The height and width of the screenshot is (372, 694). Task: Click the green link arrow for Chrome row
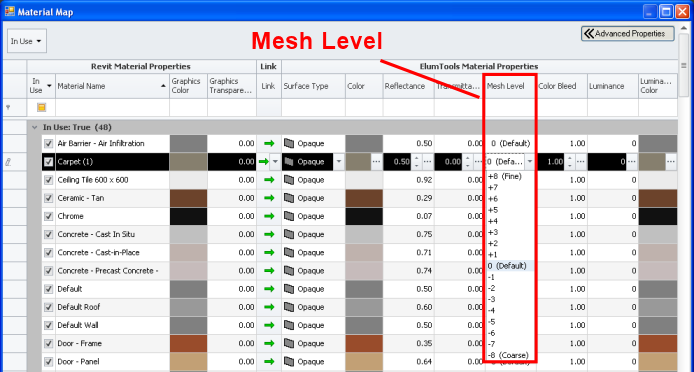pyautogui.click(x=269, y=217)
